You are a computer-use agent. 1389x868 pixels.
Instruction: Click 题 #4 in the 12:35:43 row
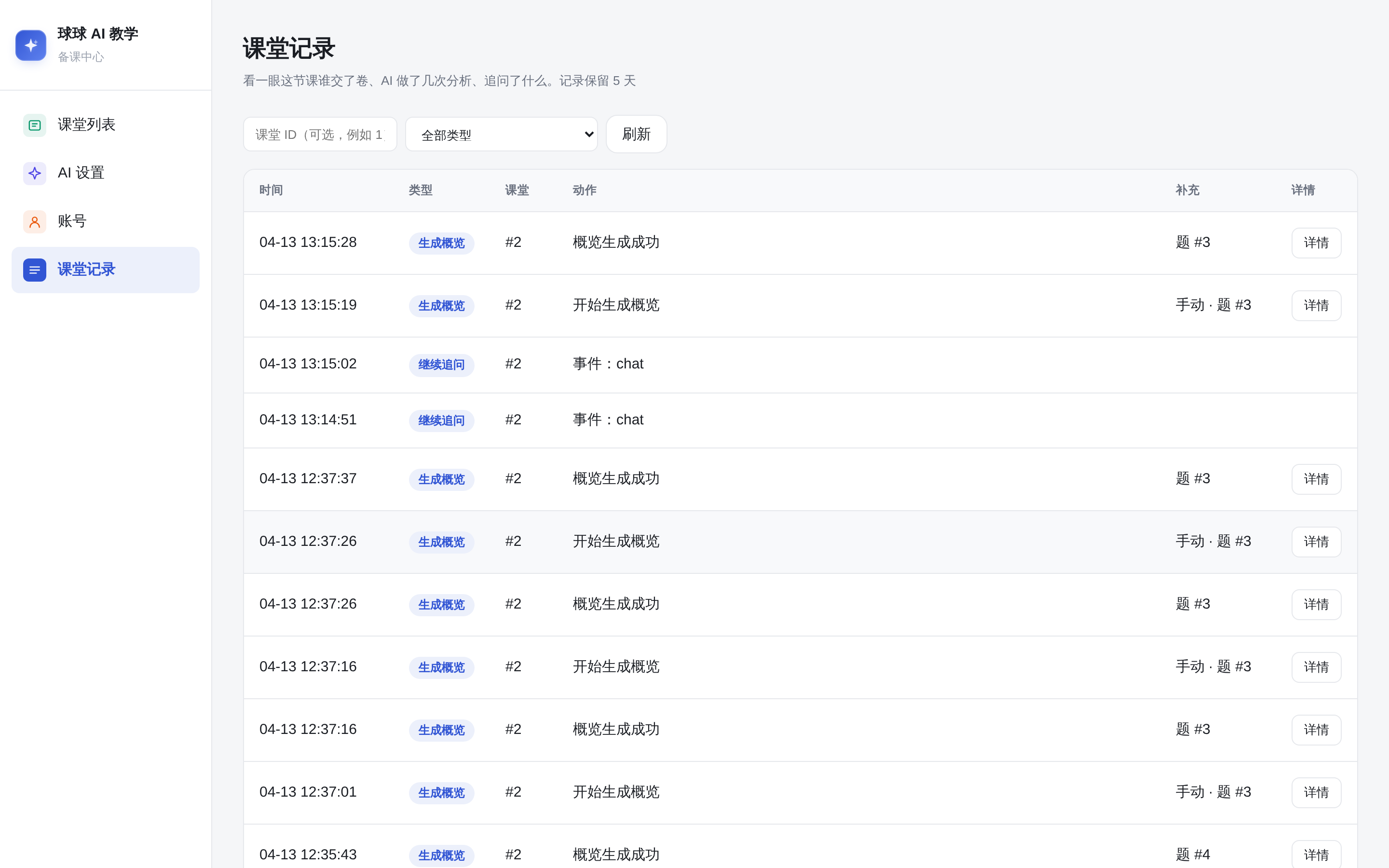pos(1193,855)
